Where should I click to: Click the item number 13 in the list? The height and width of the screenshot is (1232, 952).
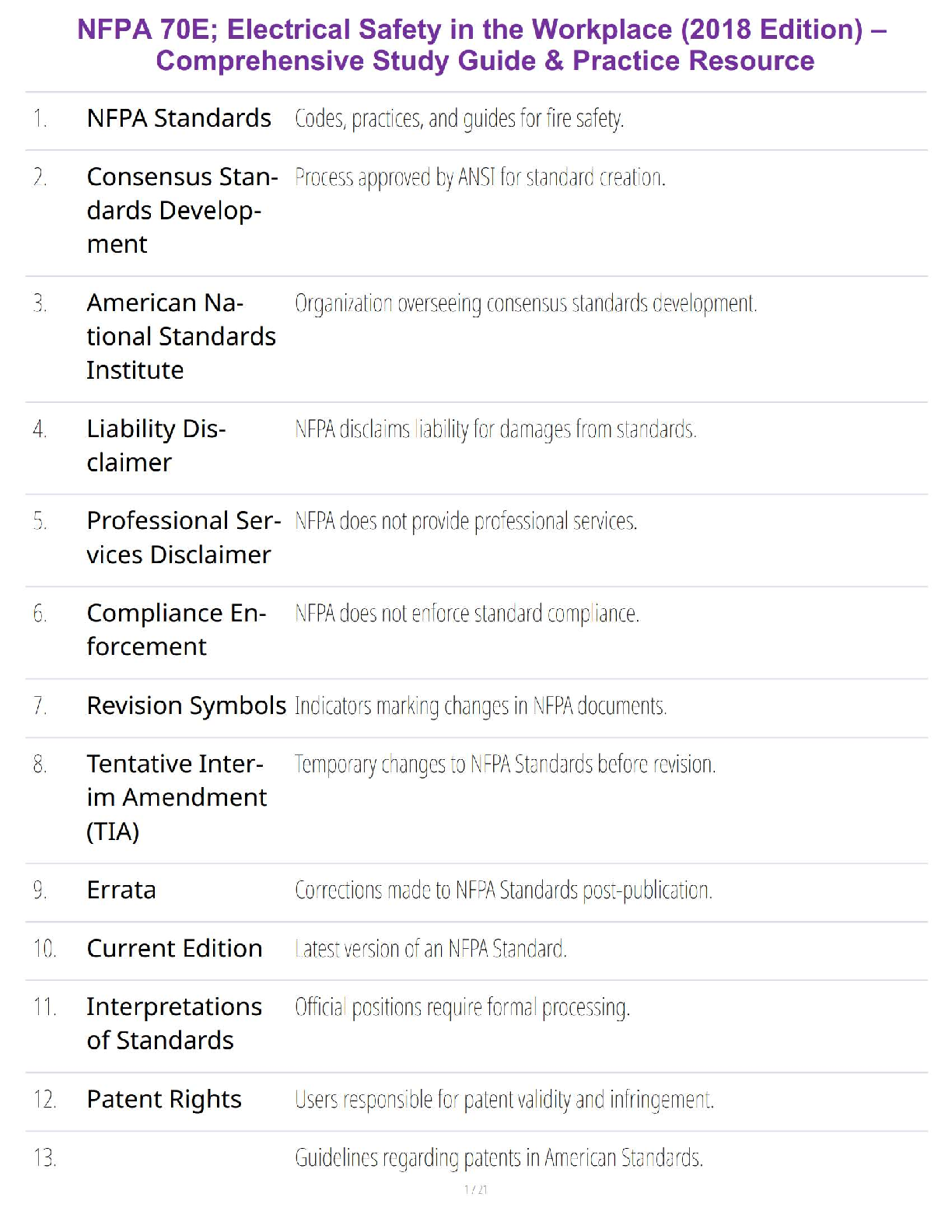point(44,1158)
